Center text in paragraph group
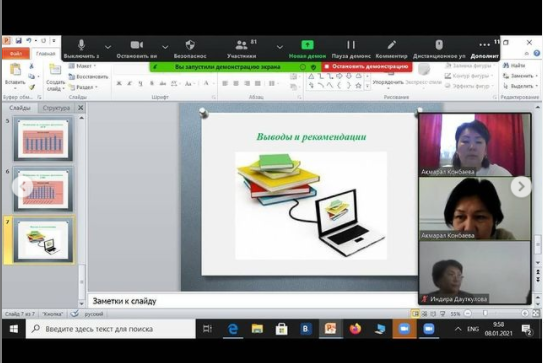This screenshot has width=544, height=363. point(236,83)
